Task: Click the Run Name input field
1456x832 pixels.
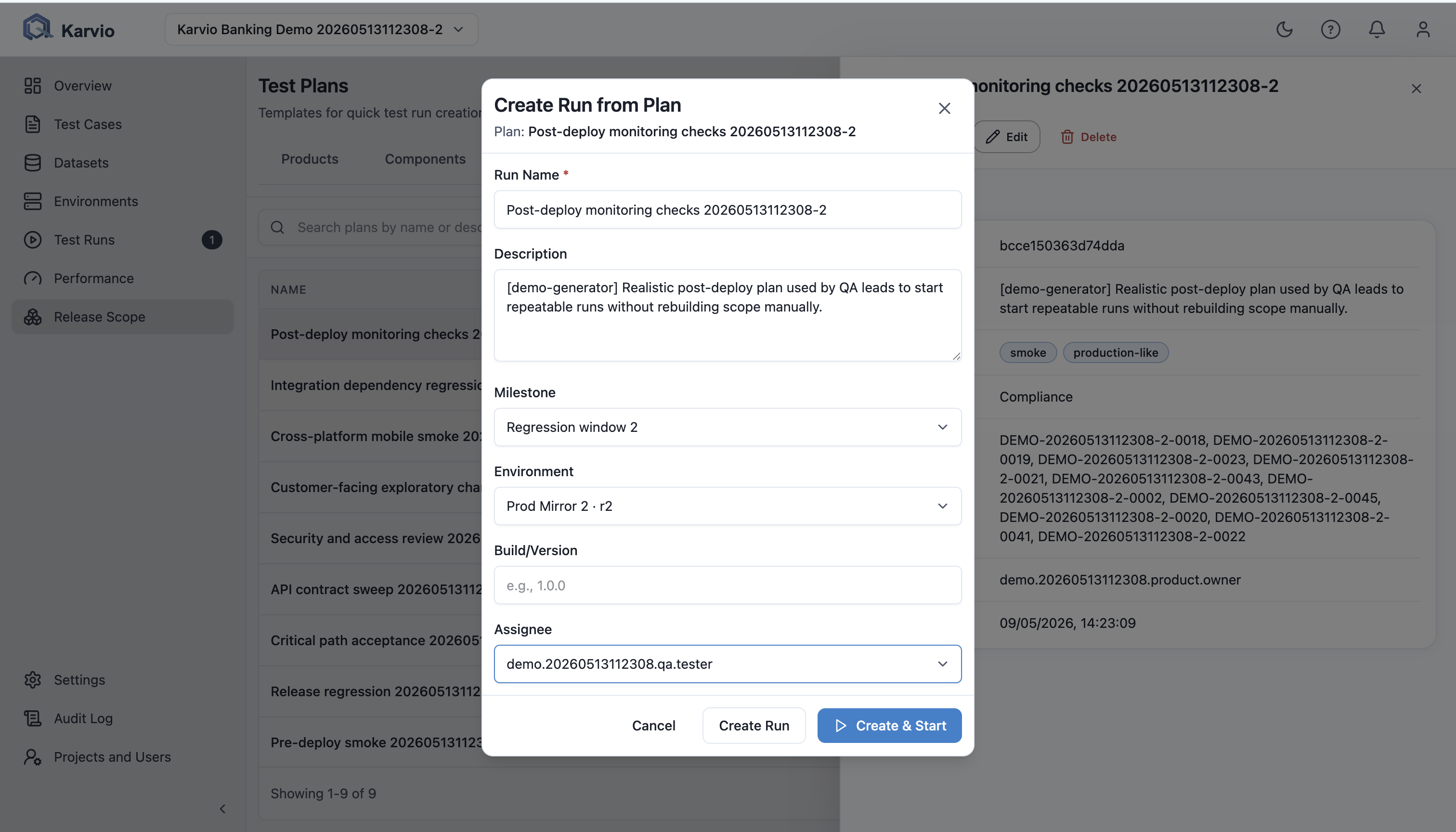Action: pos(728,210)
